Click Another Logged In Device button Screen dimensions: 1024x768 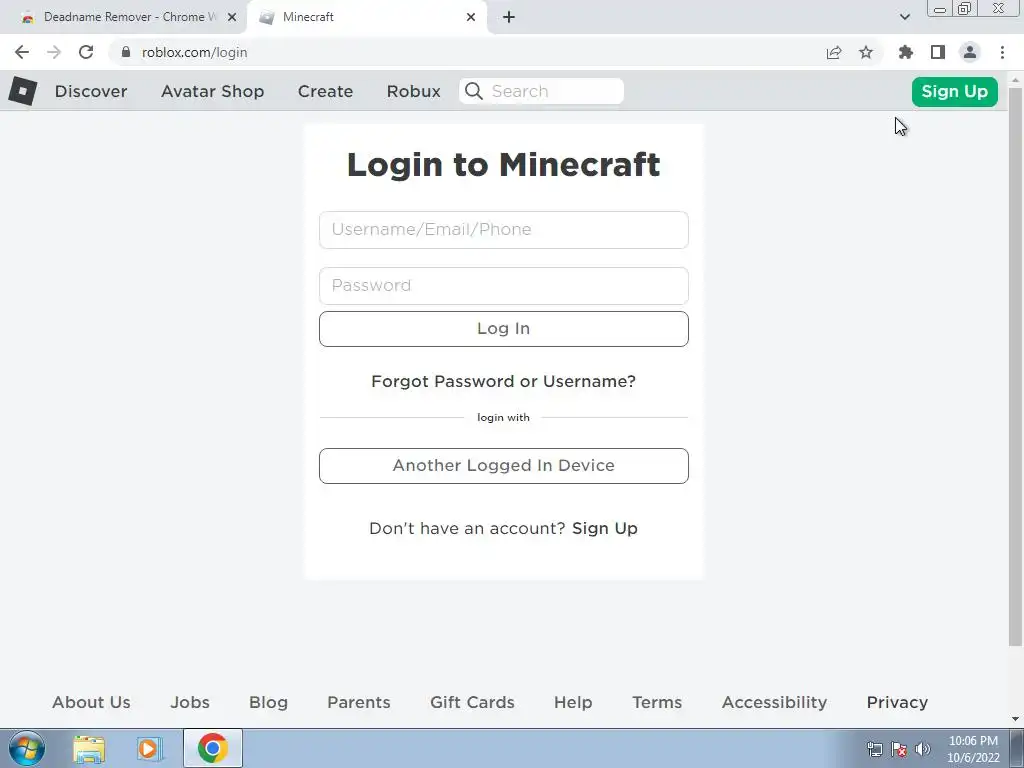coord(504,466)
